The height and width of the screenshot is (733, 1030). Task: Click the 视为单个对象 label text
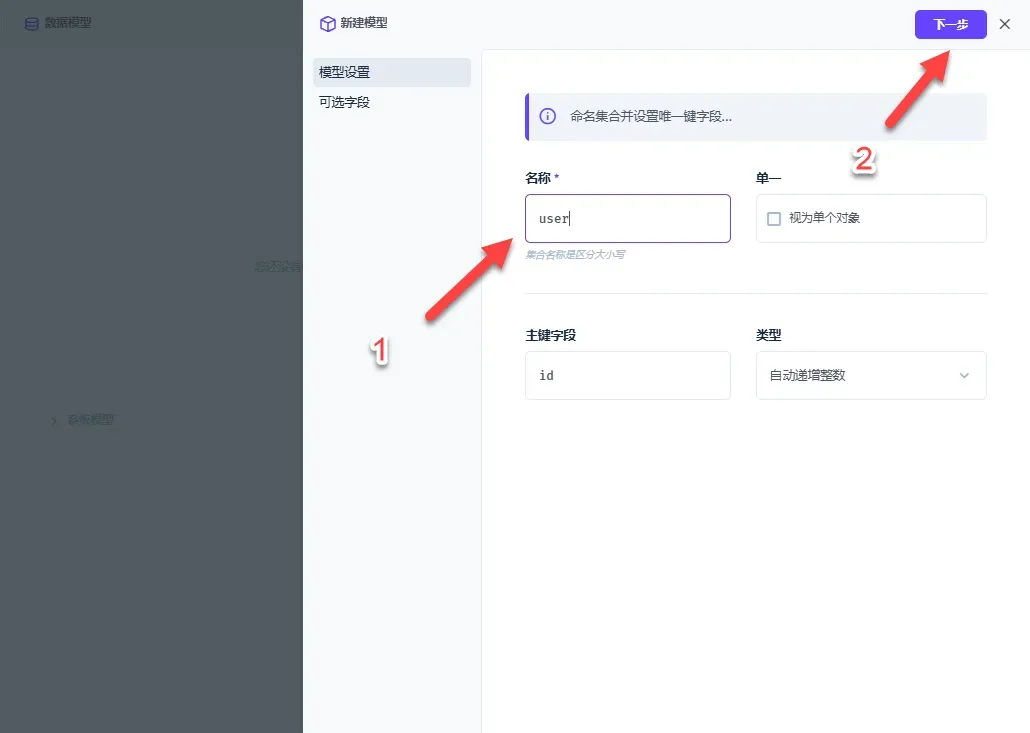point(824,218)
